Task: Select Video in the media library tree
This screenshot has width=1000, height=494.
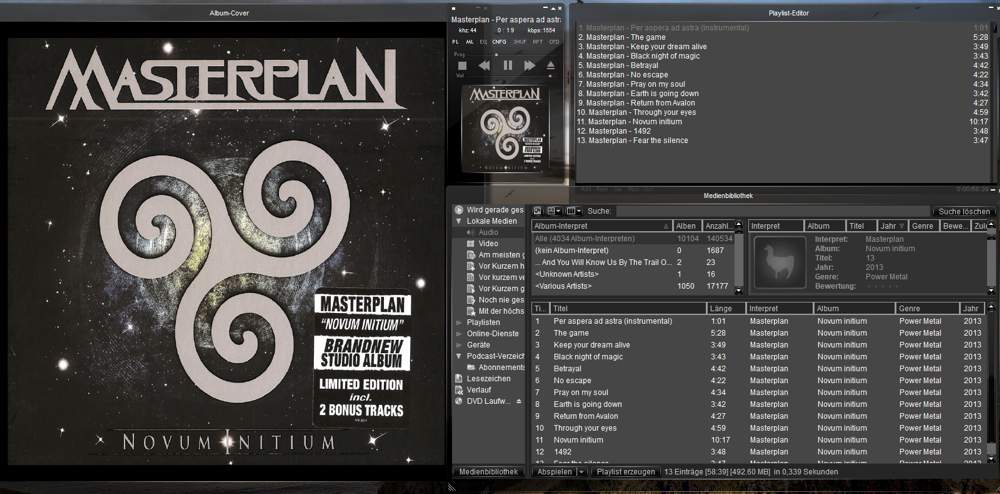Action: coord(488,243)
